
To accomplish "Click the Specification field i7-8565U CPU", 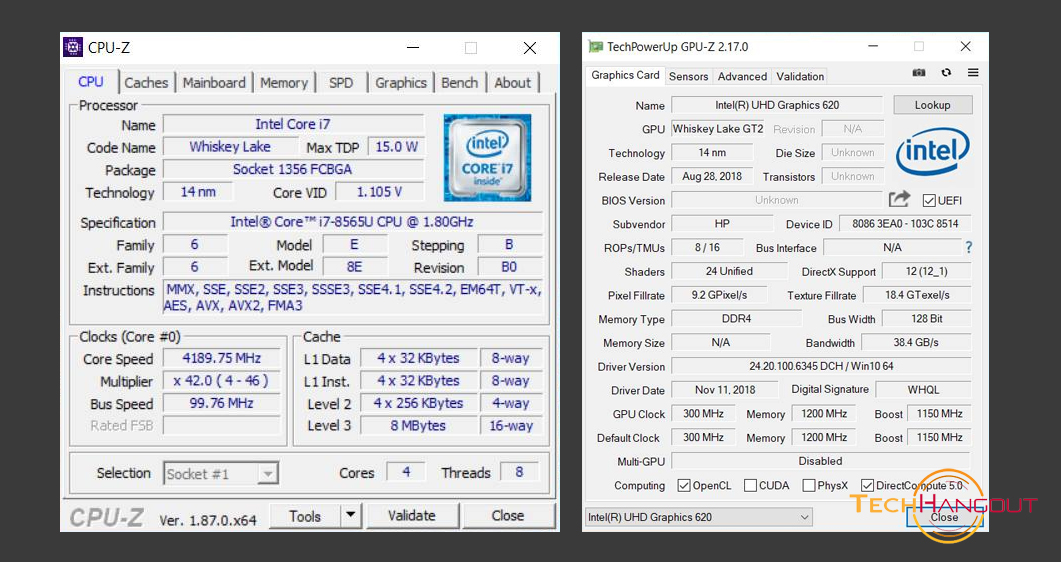I will point(353,222).
